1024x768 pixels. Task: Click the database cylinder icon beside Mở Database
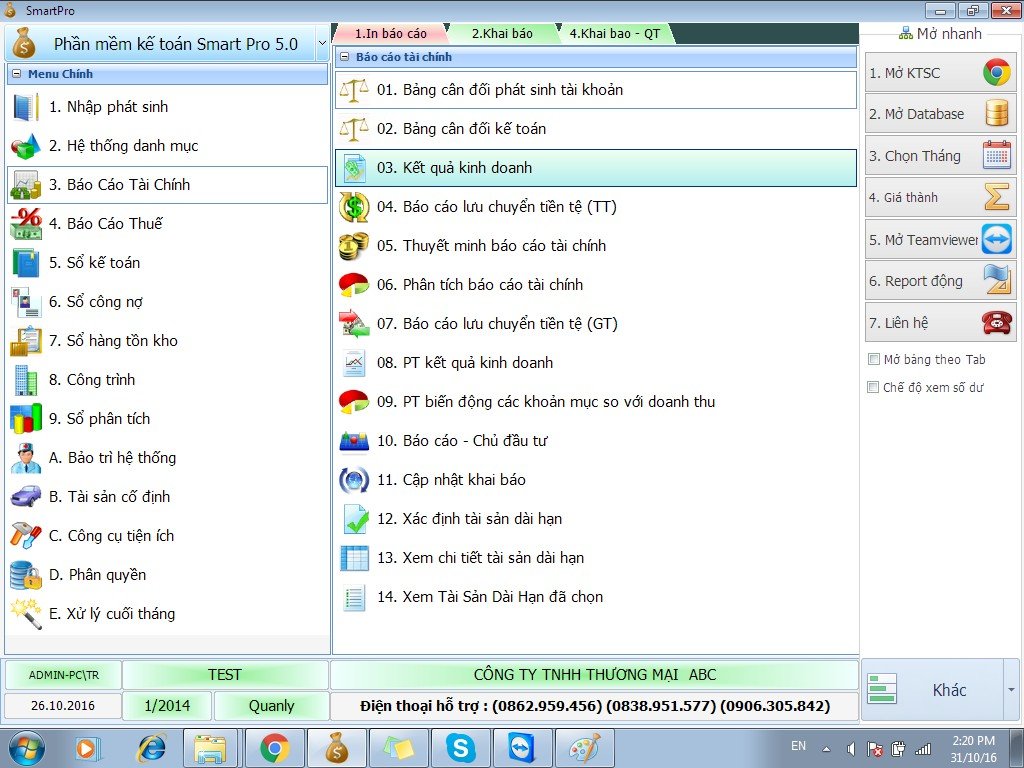(996, 114)
